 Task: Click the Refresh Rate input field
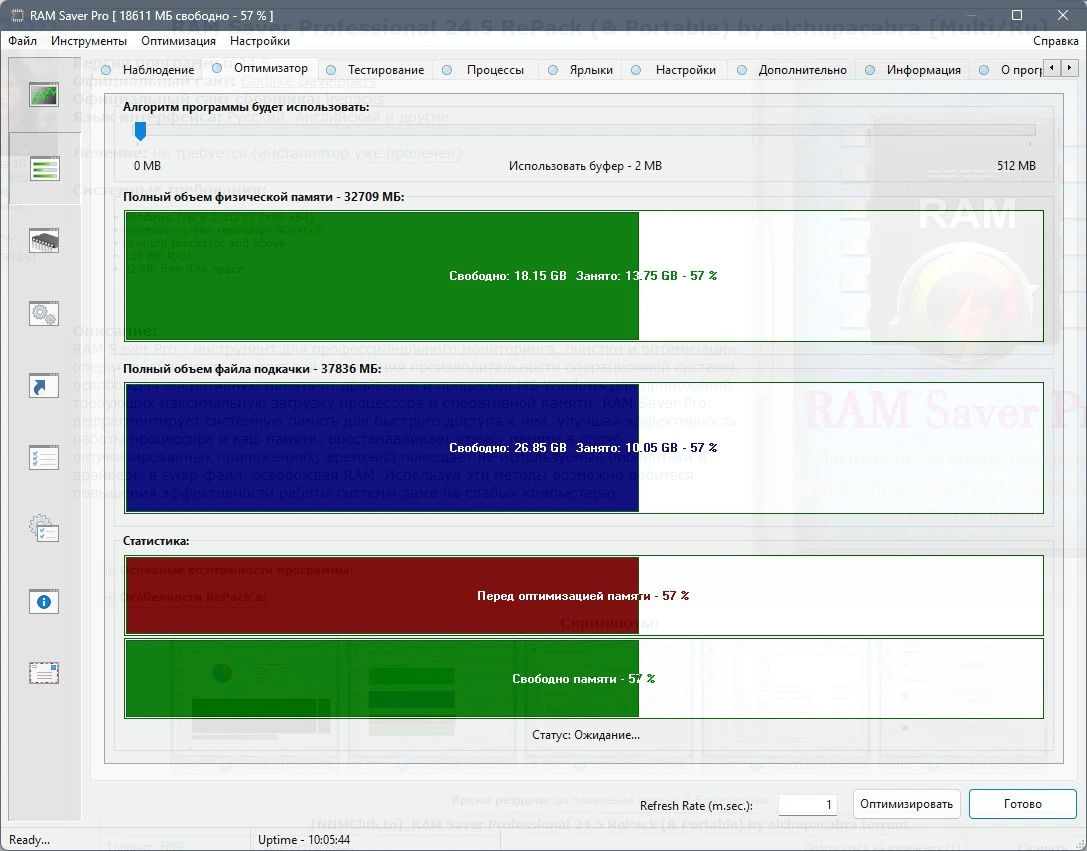tap(807, 805)
